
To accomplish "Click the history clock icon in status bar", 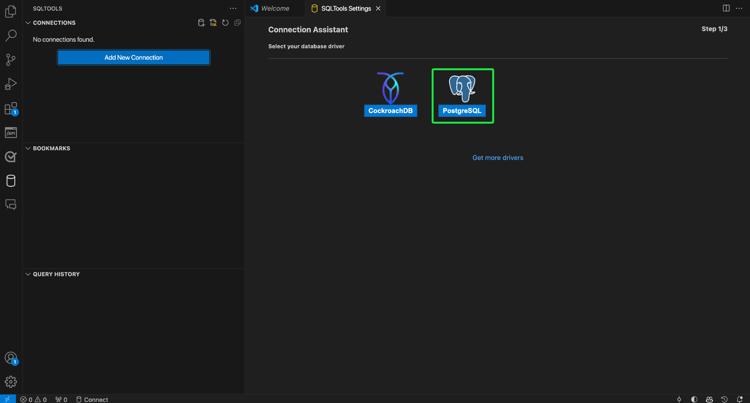I will click(724, 399).
